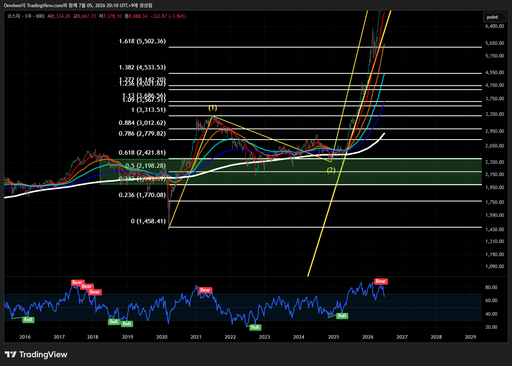This screenshot has height=366, width=512.
Task: Click 1,750.00 on the price axis
Action: click(x=495, y=202)
